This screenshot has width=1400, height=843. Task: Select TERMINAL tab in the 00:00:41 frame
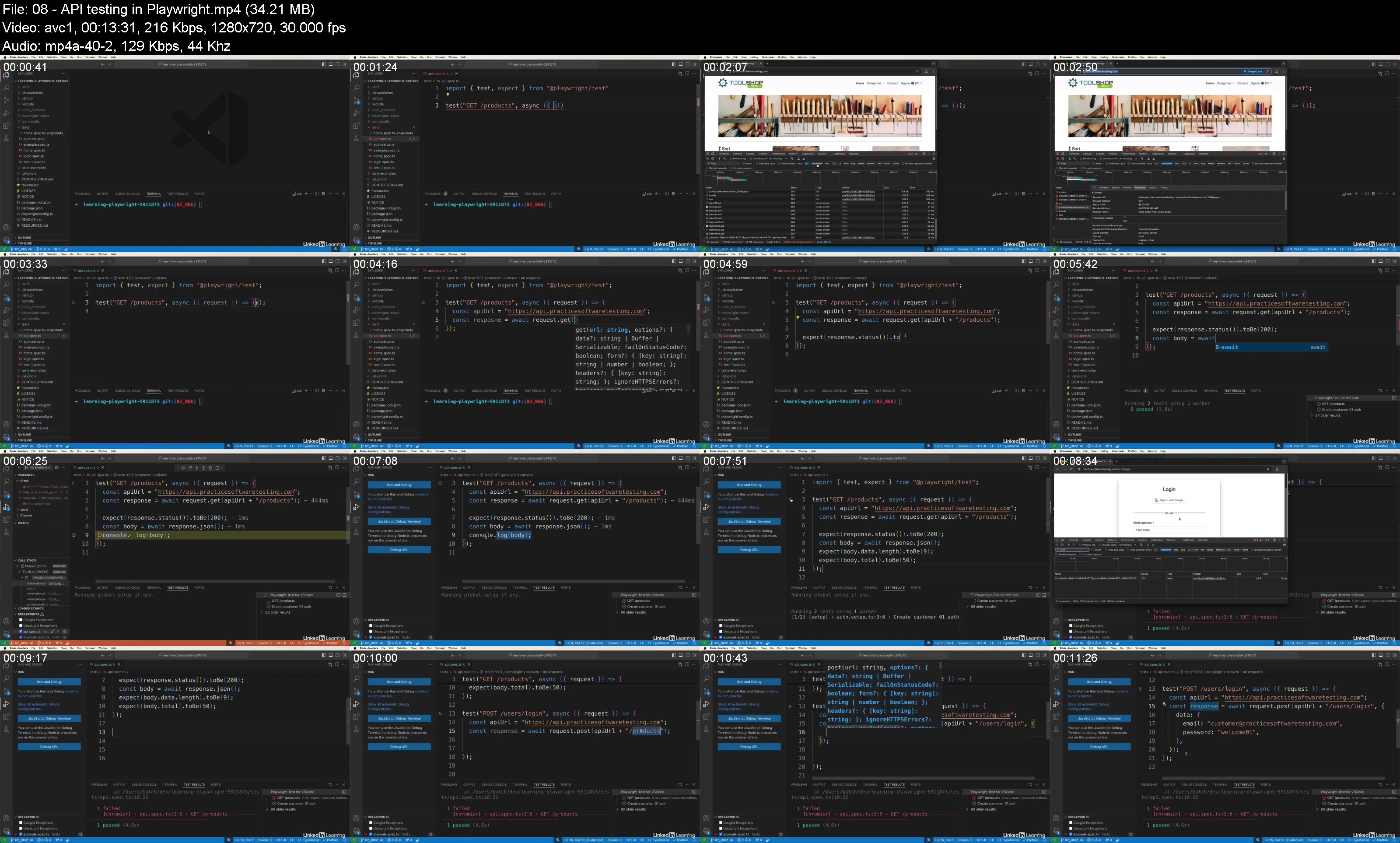tap(154, 194)
